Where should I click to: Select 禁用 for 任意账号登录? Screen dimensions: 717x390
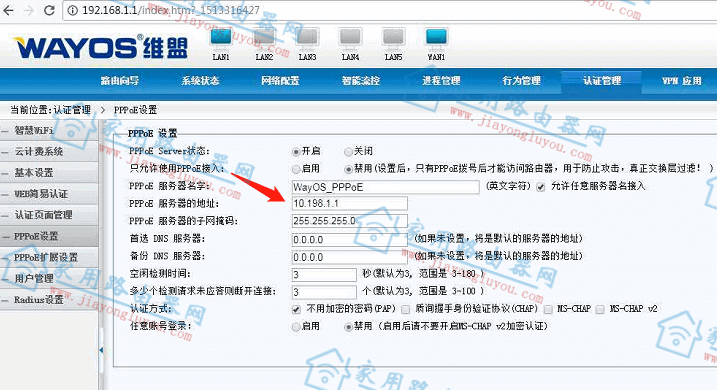pyautogui.click(x=348, y=327)
